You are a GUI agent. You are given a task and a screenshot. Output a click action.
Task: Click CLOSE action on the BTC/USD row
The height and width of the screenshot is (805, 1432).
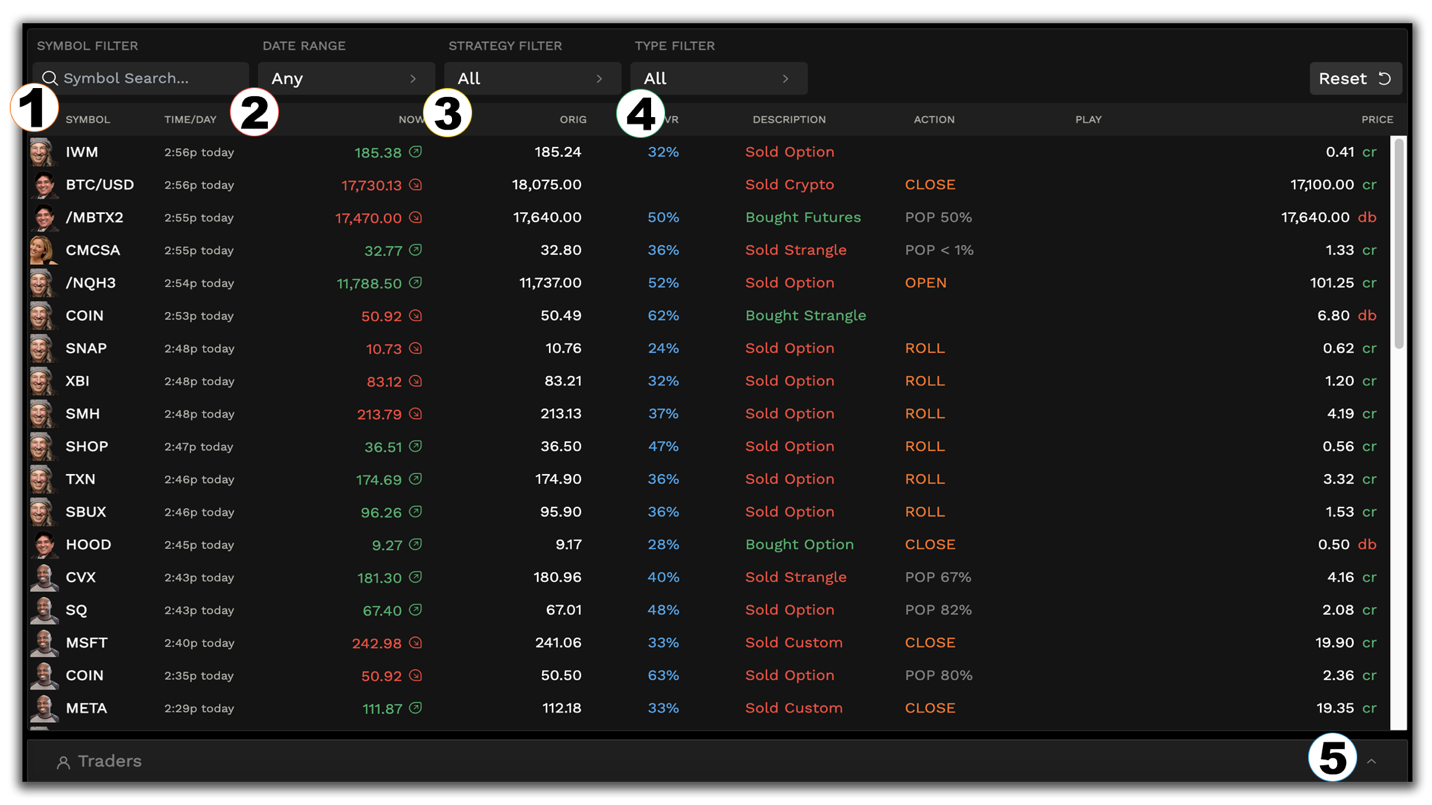coord(929,184)
